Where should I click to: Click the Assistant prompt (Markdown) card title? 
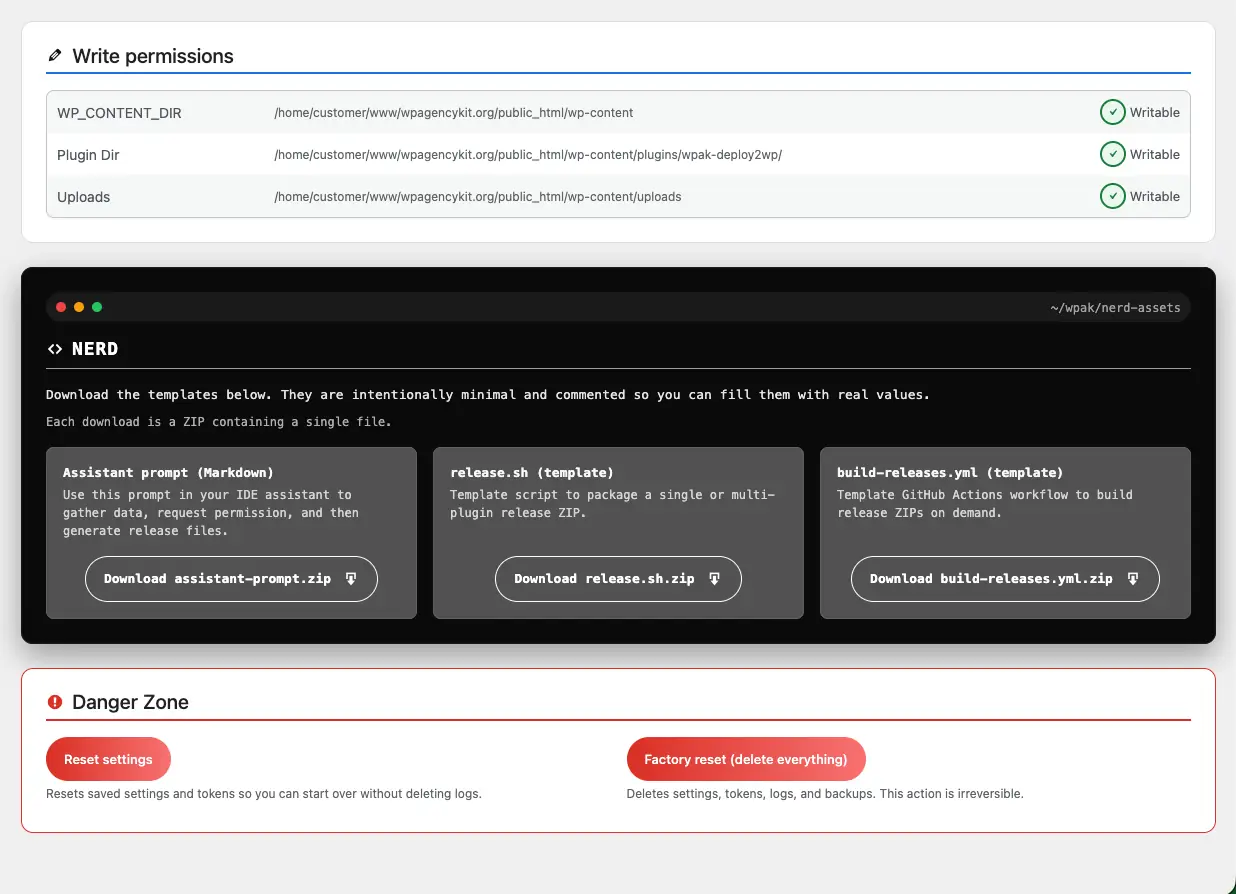point(168,472)
